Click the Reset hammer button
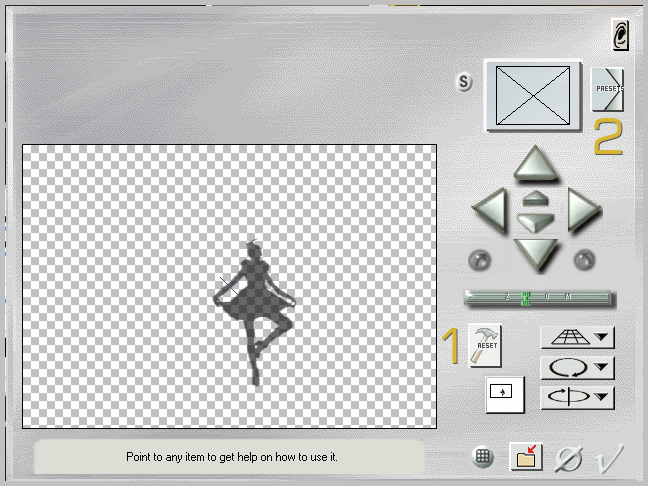The image size is (648, 486). tap(485, 345)
